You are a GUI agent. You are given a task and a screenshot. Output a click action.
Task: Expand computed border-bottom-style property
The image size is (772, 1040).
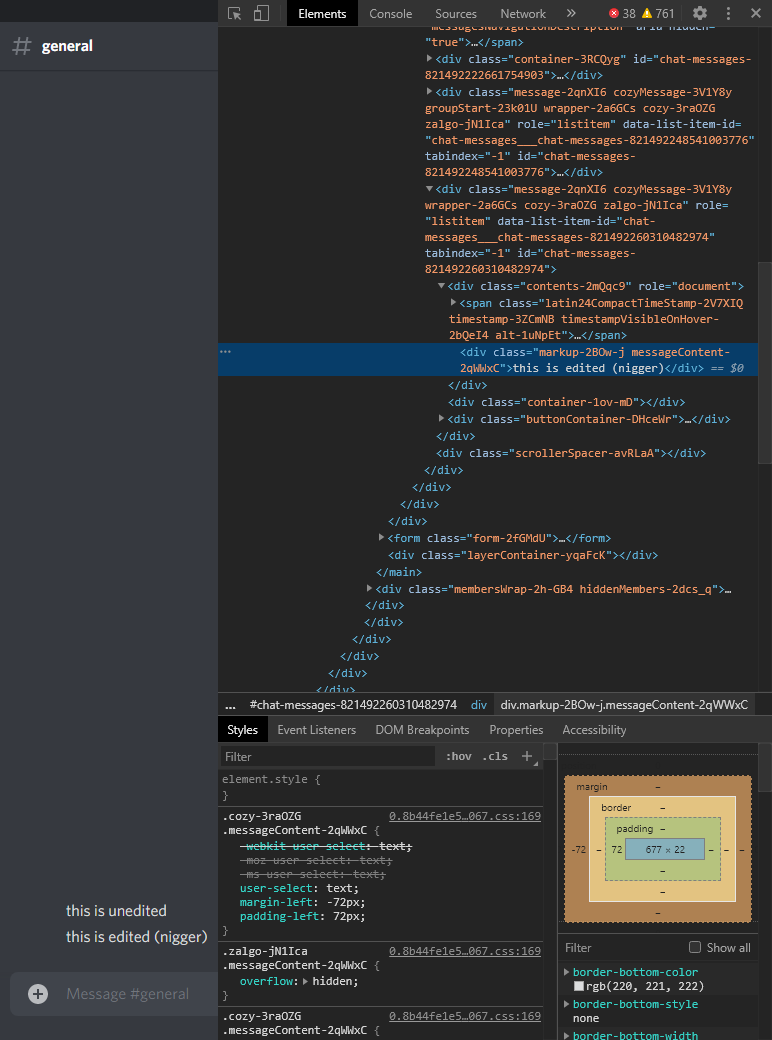tap(567, 1004)
